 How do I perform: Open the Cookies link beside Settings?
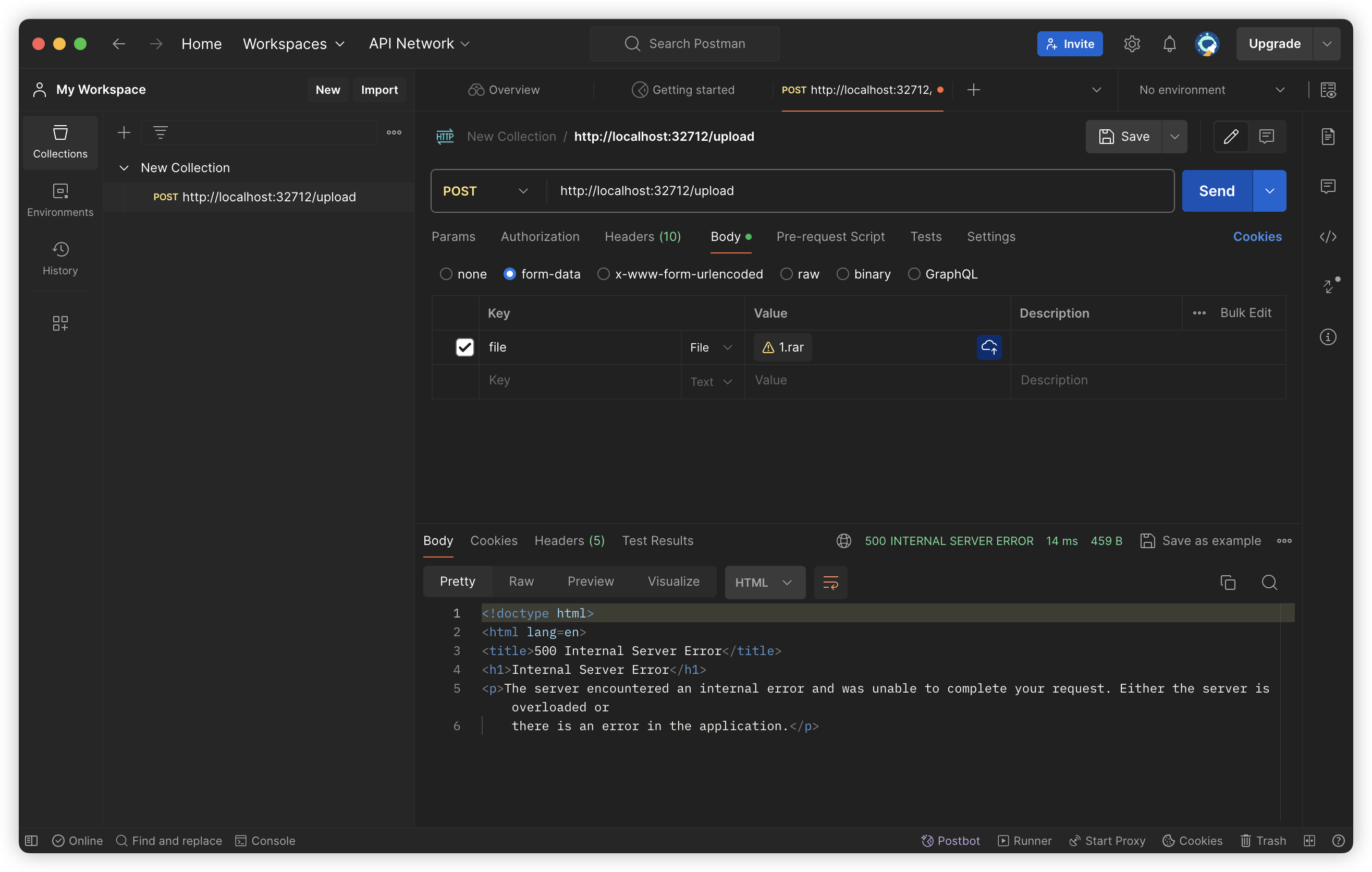click(x=1257, y=237)
